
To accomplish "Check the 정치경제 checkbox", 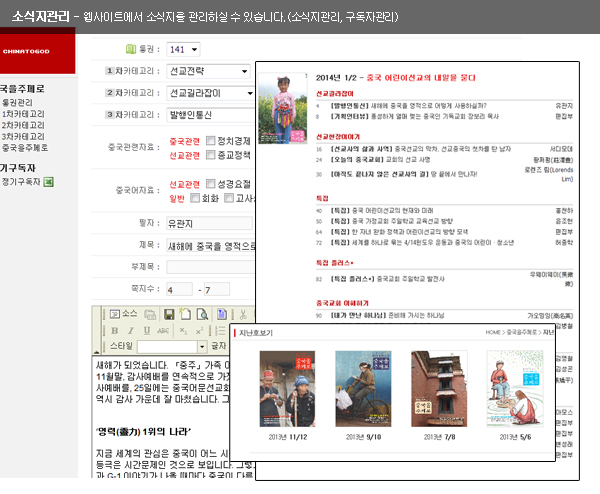I will 210,141.
